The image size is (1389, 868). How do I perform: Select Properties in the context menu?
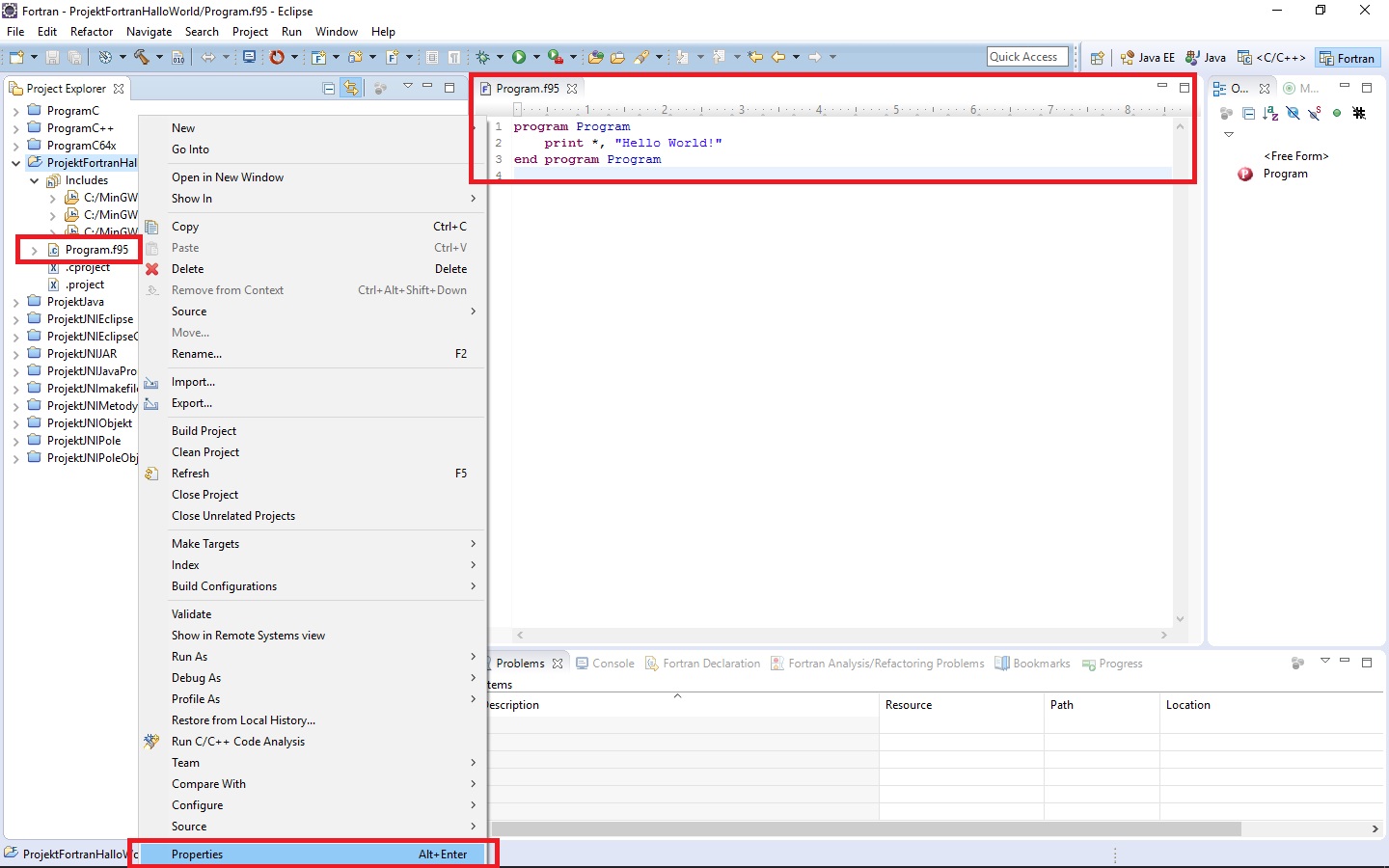197,854
